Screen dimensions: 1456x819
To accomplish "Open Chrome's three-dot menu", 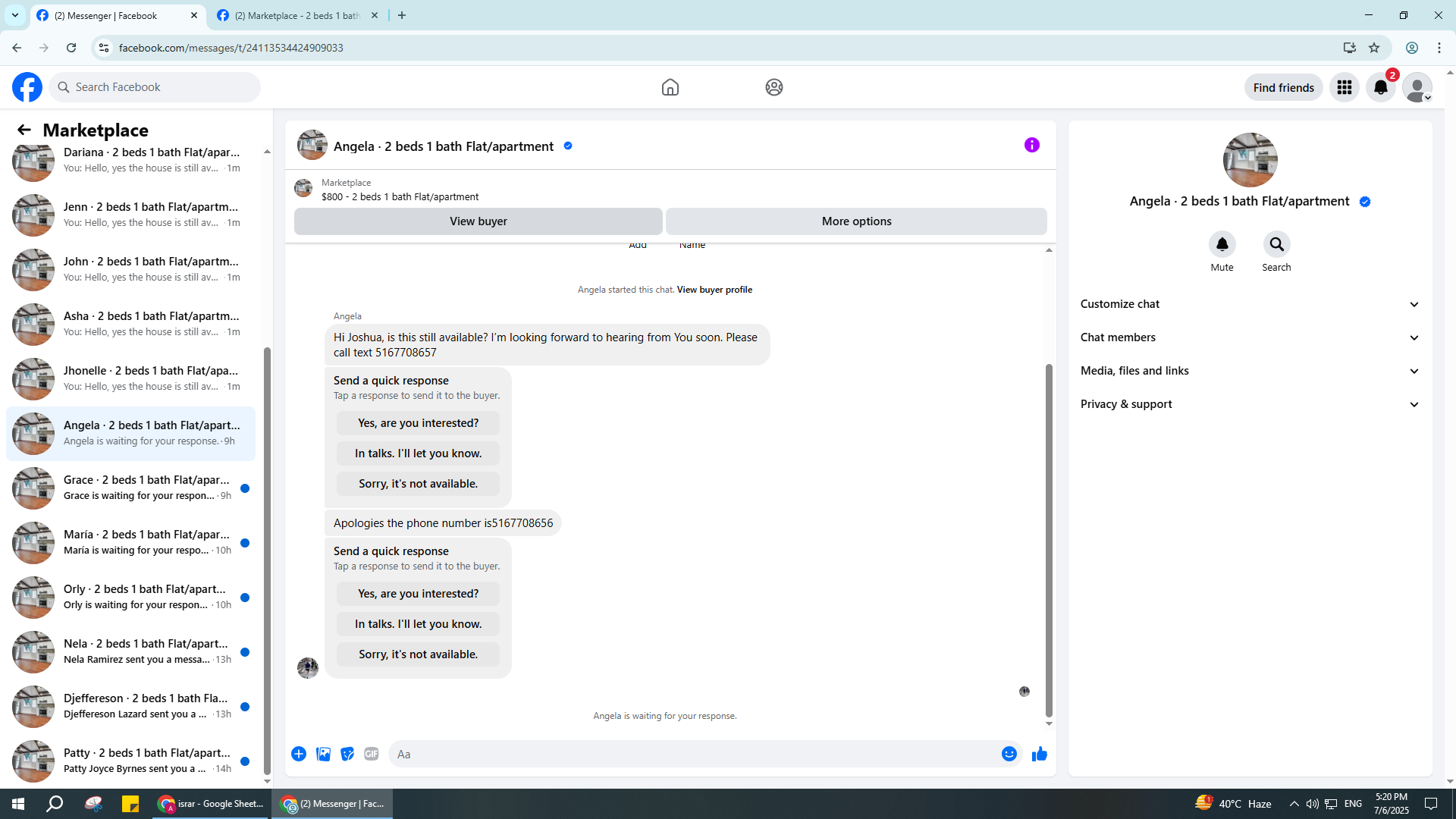I will (1439, 48).
